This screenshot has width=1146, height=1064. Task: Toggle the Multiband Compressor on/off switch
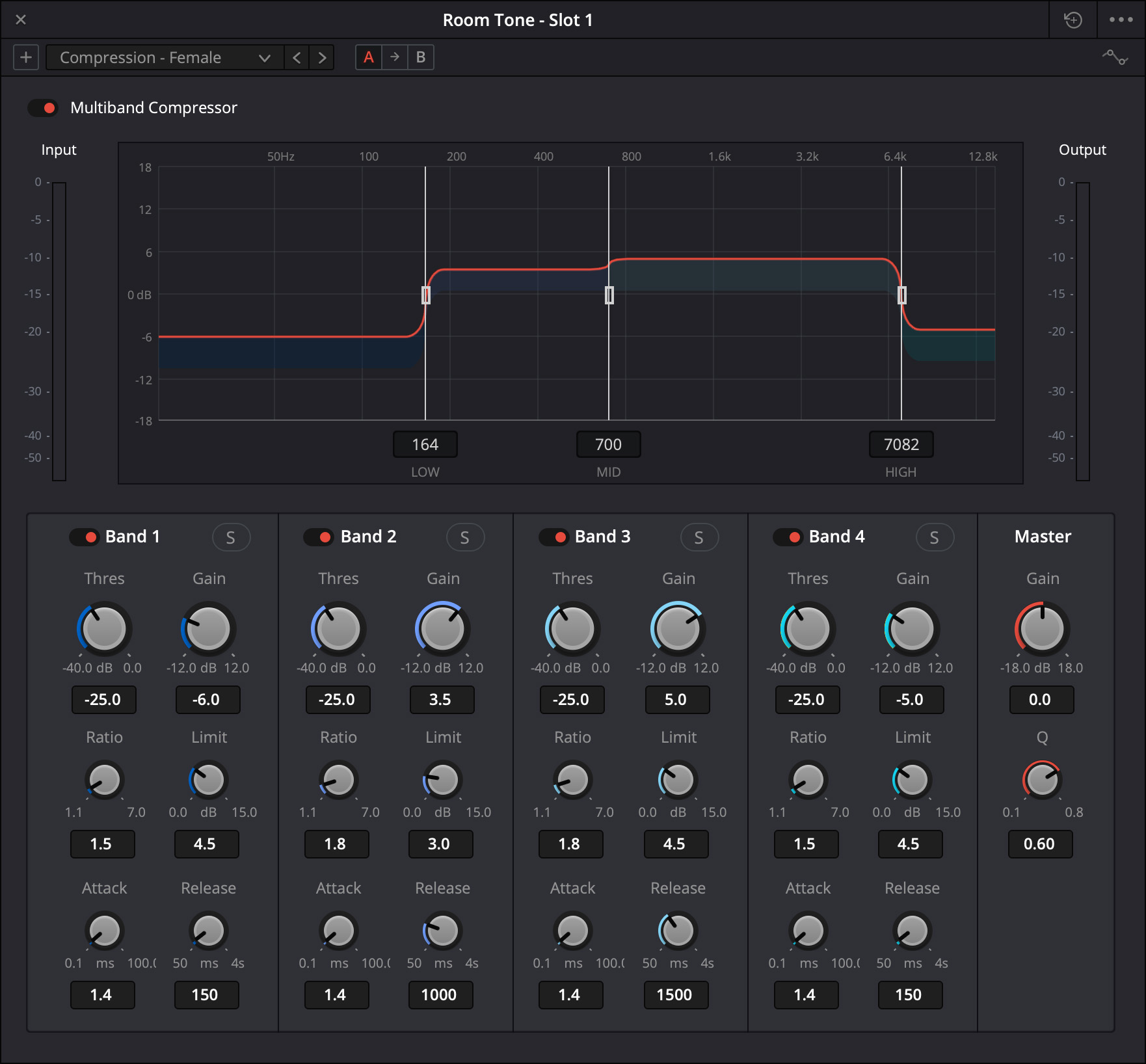(43, 107)
